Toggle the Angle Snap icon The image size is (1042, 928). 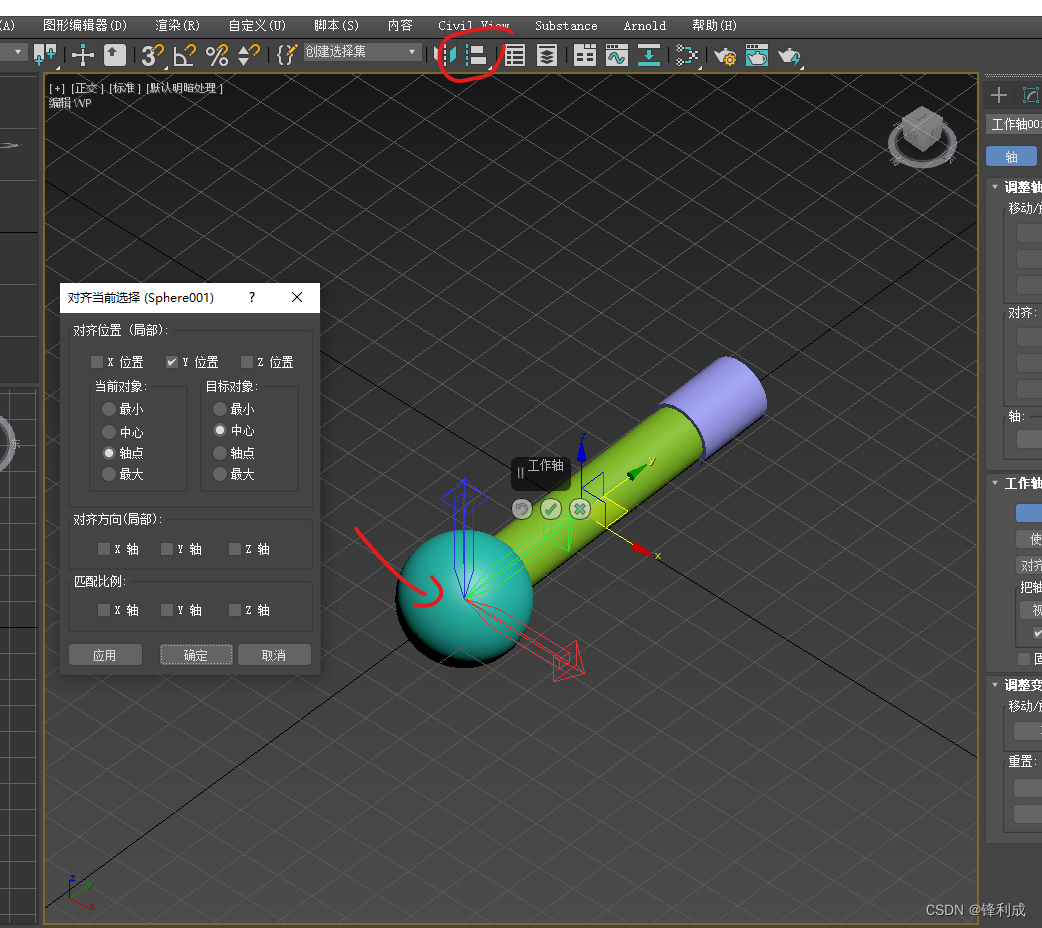click(184, 55)
